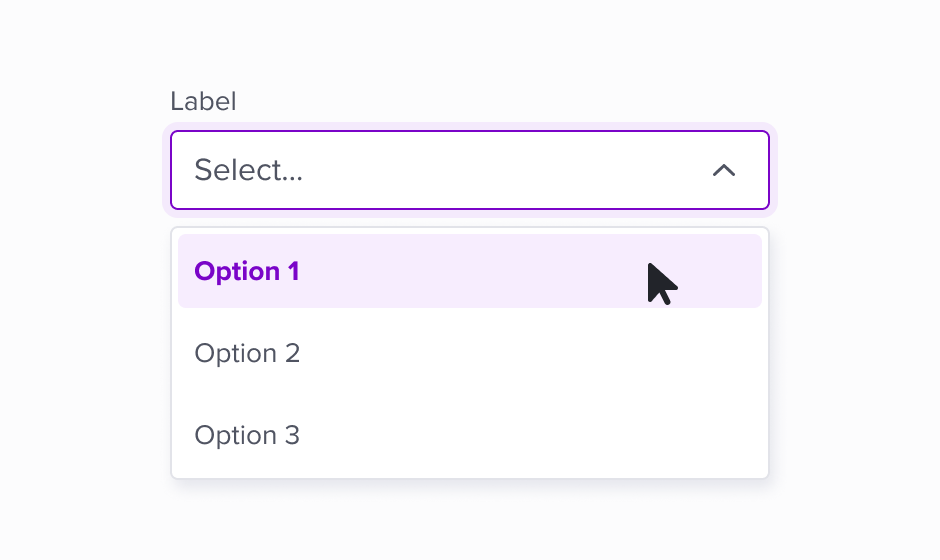Click the highlighted Option 1 row
This screenshot has height=560, width=940.
pyautogui.click(x=469, y=271)
